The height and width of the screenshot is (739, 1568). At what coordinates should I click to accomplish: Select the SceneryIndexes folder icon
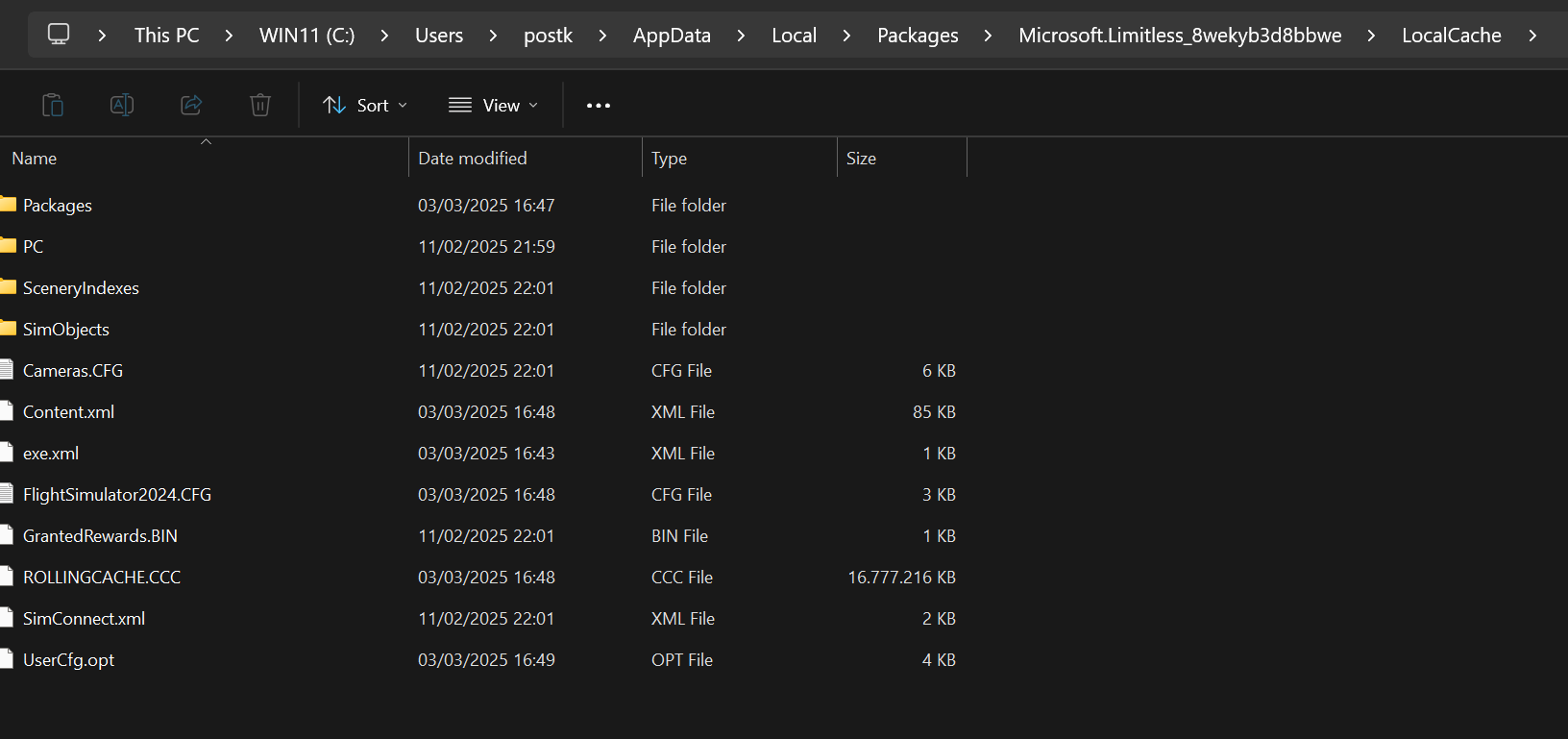pos(8,287)
